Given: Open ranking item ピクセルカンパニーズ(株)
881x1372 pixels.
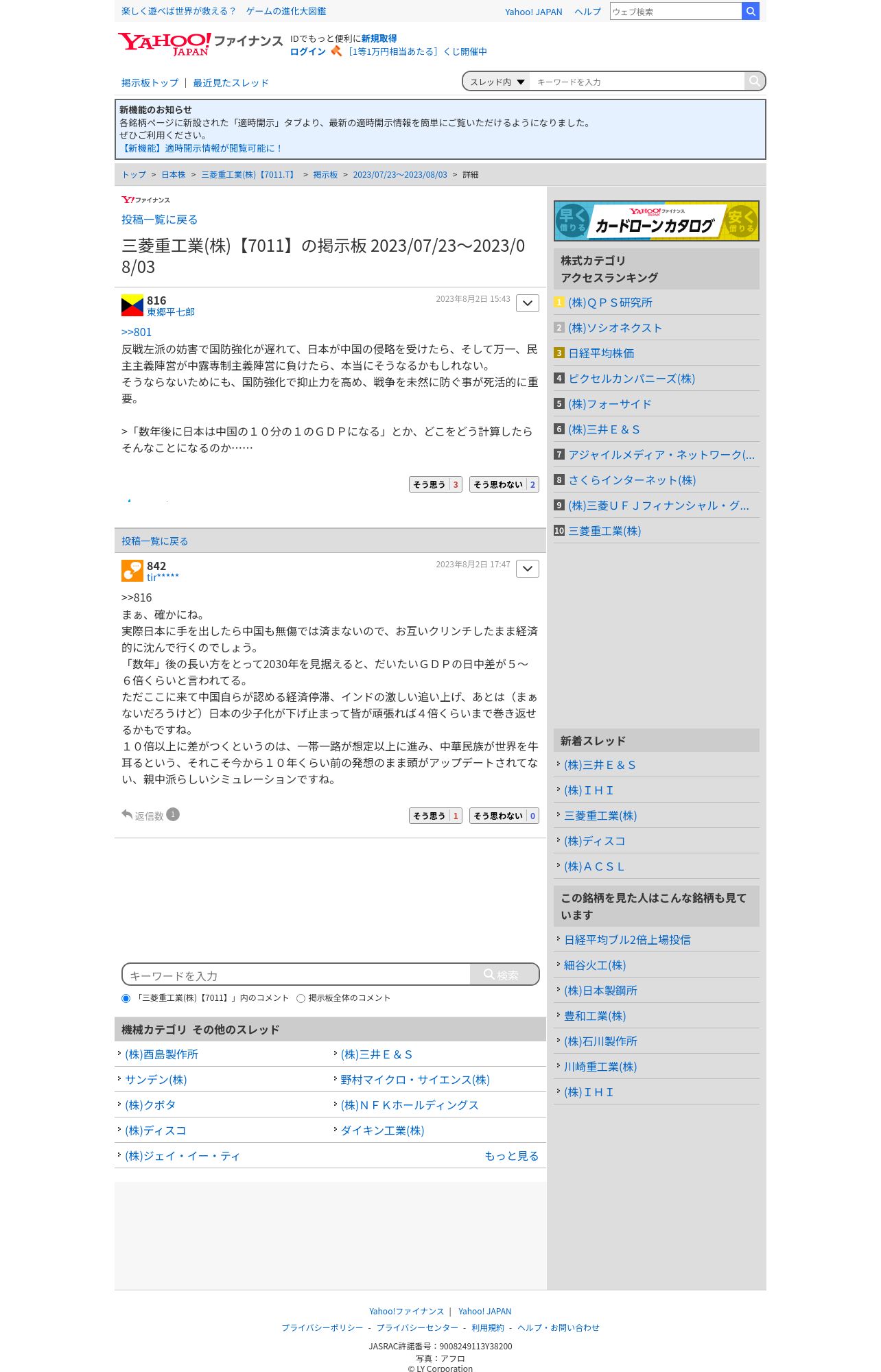Looking at the screenshot, I should (631, 379).
